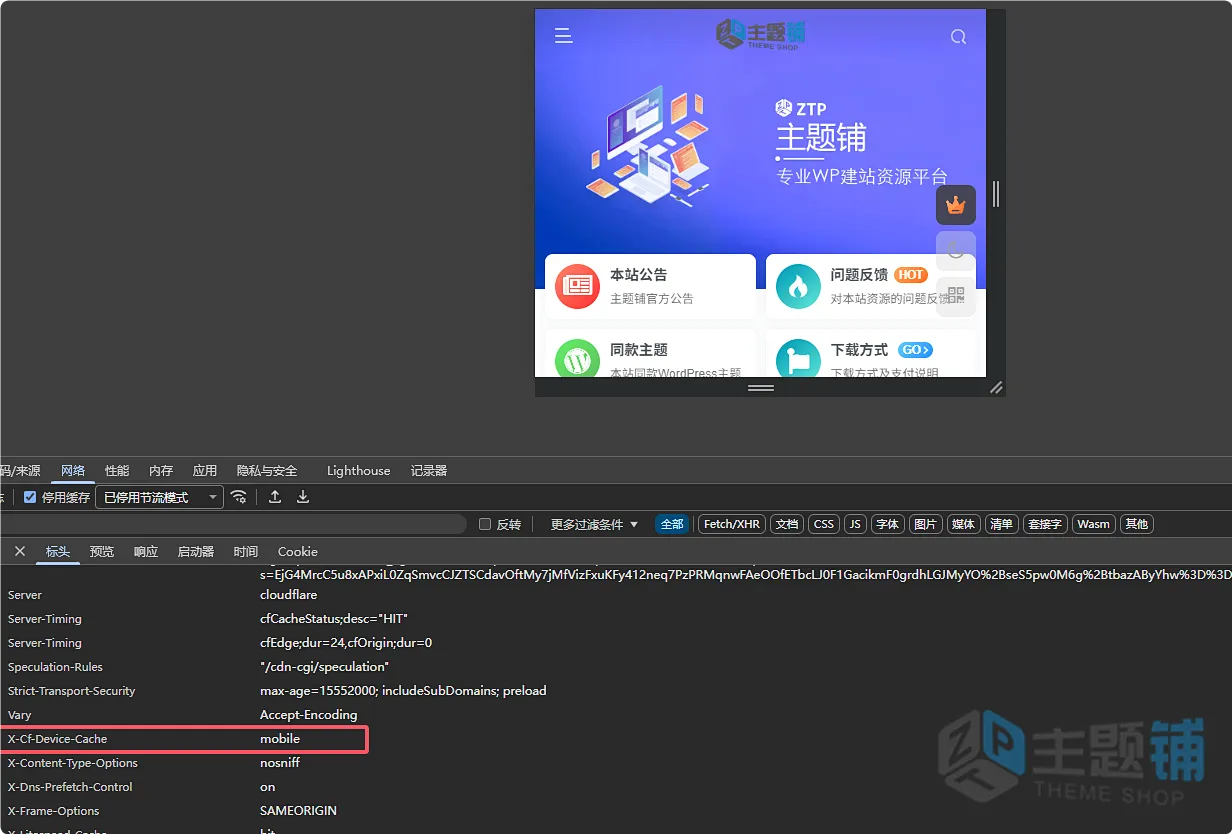Switch to the Lighthouse DevTools panel tab
The height and width of the screenshot is (834, 1232).
point(359,470)
